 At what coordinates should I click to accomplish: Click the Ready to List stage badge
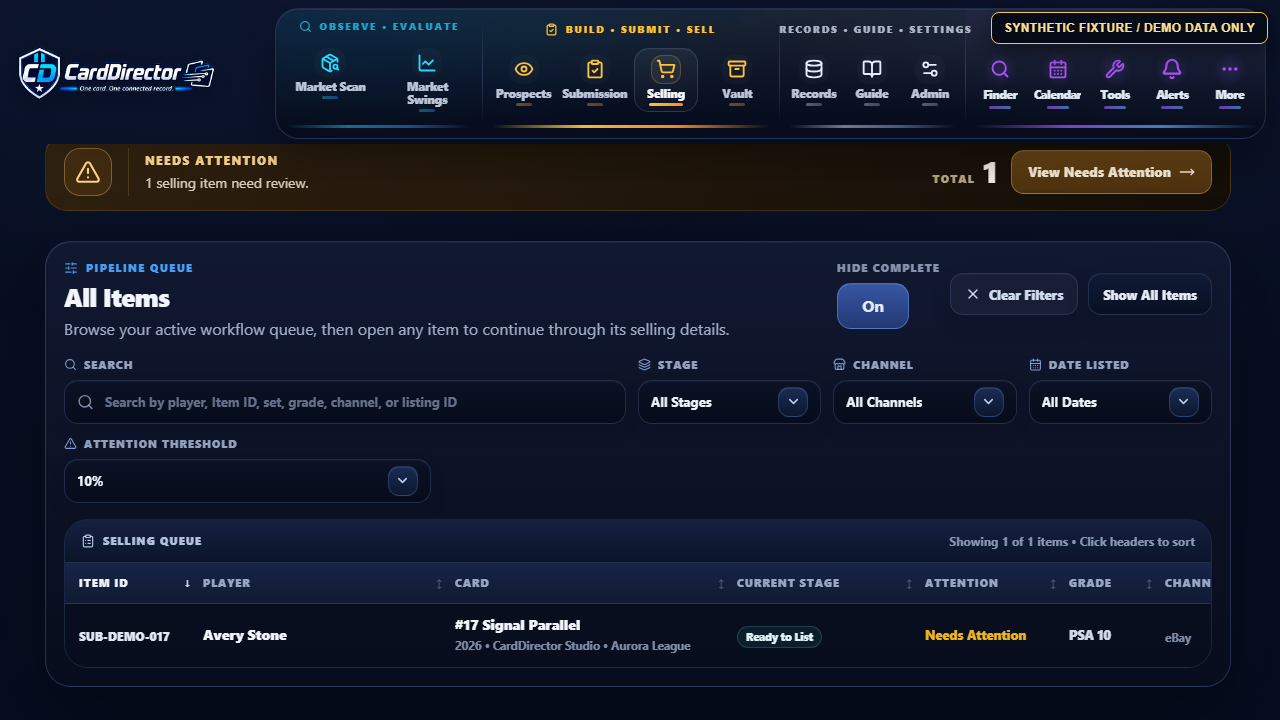tap(779, 637)
